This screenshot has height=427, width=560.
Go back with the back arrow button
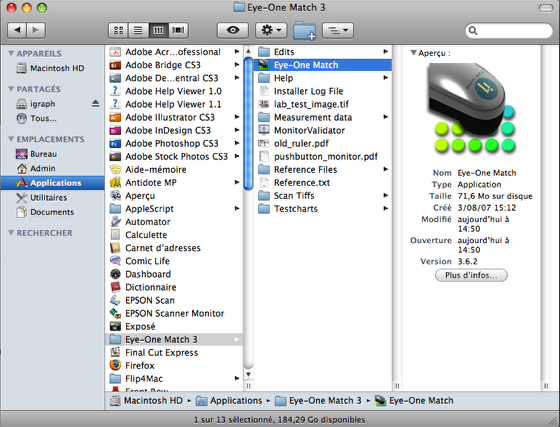point(17,30)
